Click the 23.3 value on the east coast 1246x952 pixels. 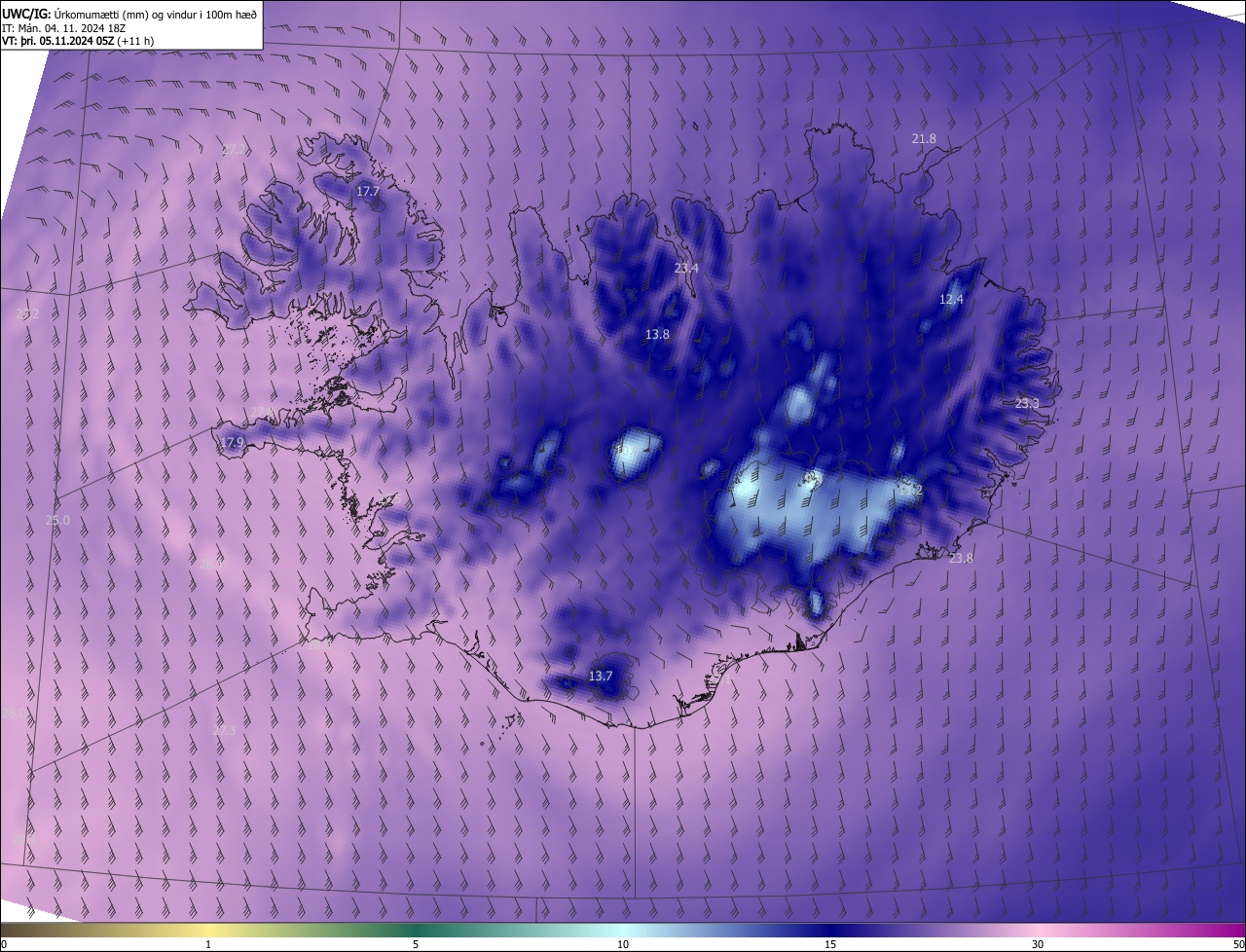[x=1027, y=403]
